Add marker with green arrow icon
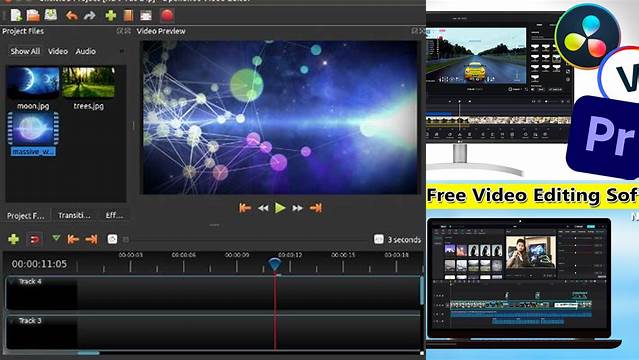The height and width of the screenshot is (360, 639). pyautogui.click(x=56, y=238)
